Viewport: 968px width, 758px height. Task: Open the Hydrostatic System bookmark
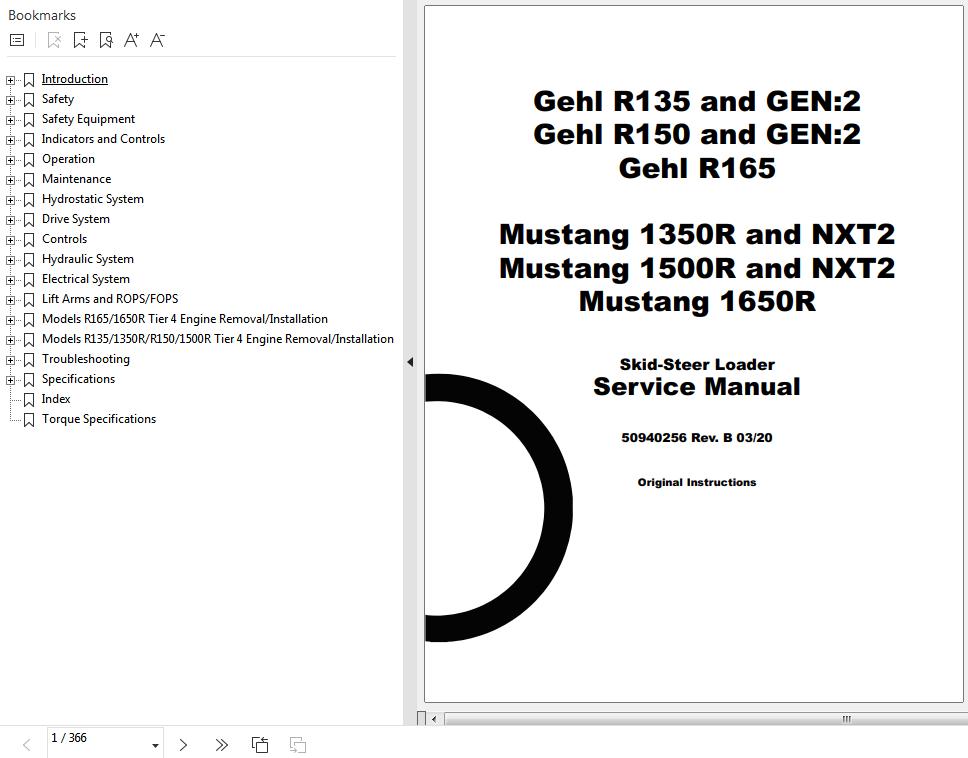pyautogui.click(x=93, y=199)
